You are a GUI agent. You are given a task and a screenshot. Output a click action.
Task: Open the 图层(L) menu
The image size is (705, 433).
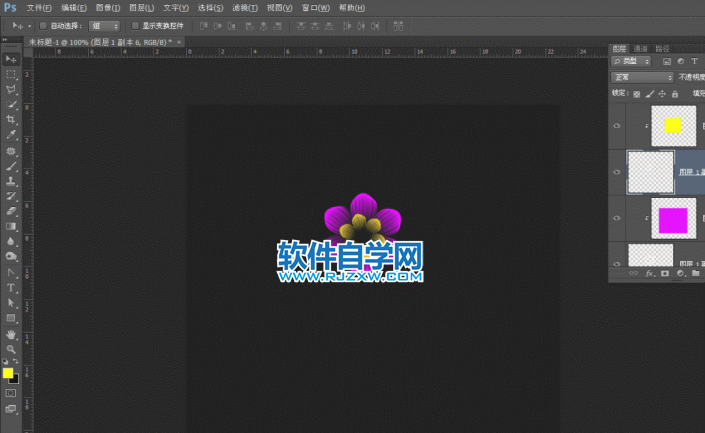(142, 8)
